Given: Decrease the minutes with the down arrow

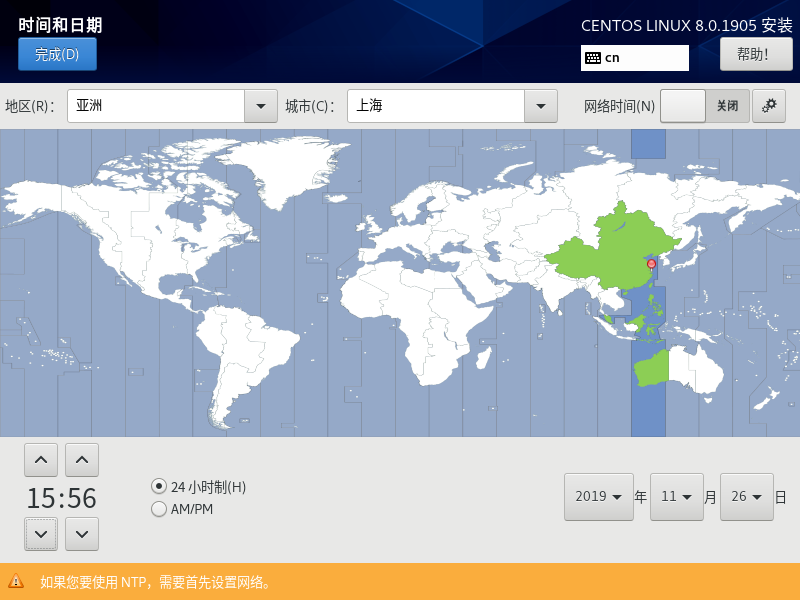Looking at the screenshot, I should tap(82, 534).
